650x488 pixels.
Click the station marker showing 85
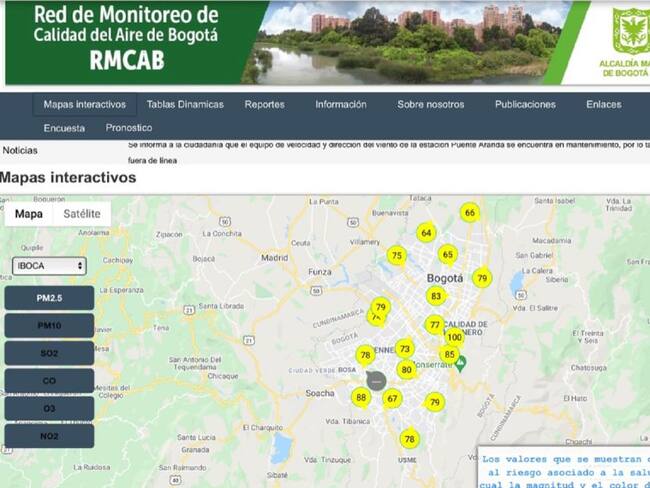[x=449, y=354]
